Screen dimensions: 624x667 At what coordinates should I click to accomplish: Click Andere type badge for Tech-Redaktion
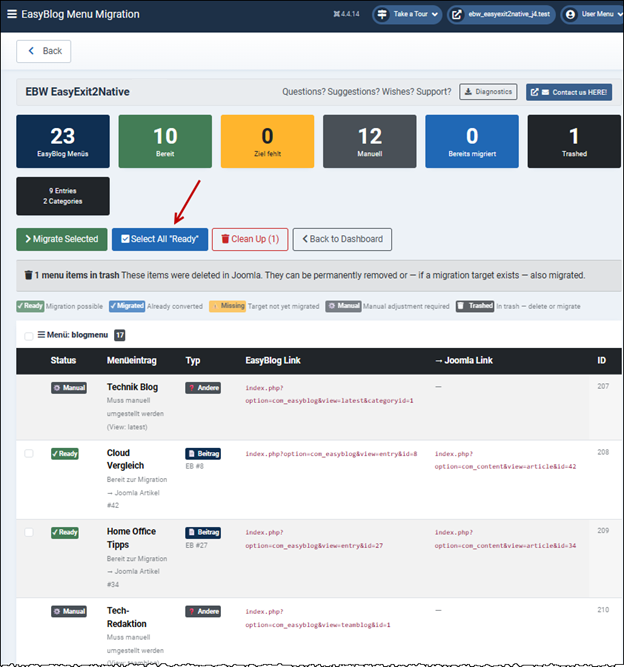coord(203,612)
